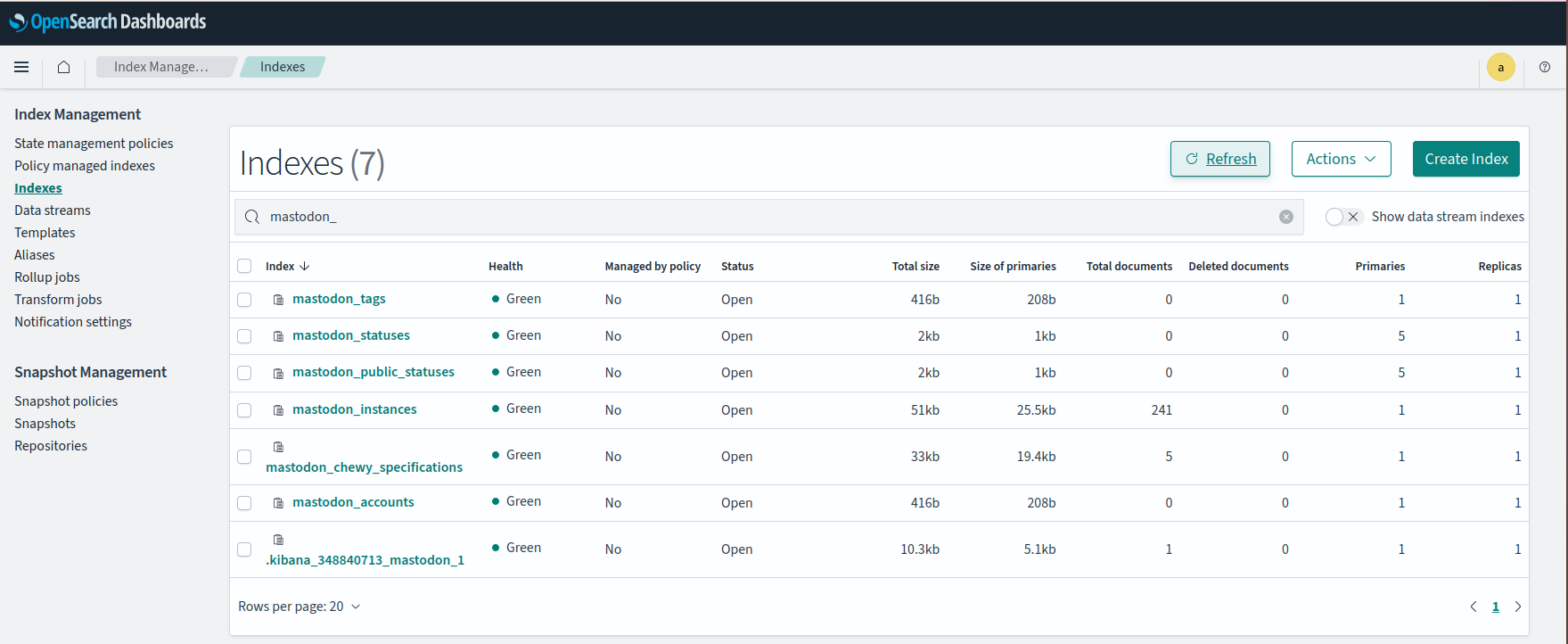Toggle Show data stream indexes switch

tap(1343, 217)
